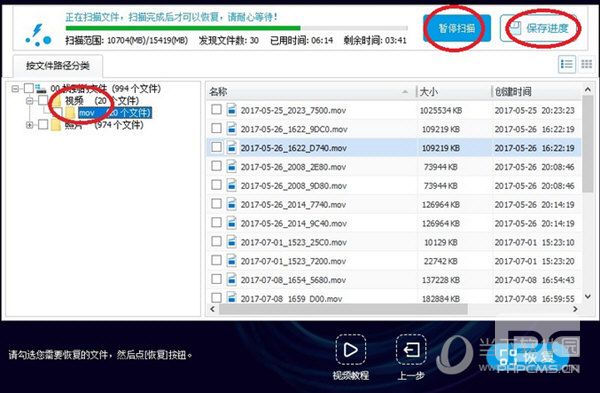Select file name 2017-07-01_1523_7200.mov

tap(293, 261)
